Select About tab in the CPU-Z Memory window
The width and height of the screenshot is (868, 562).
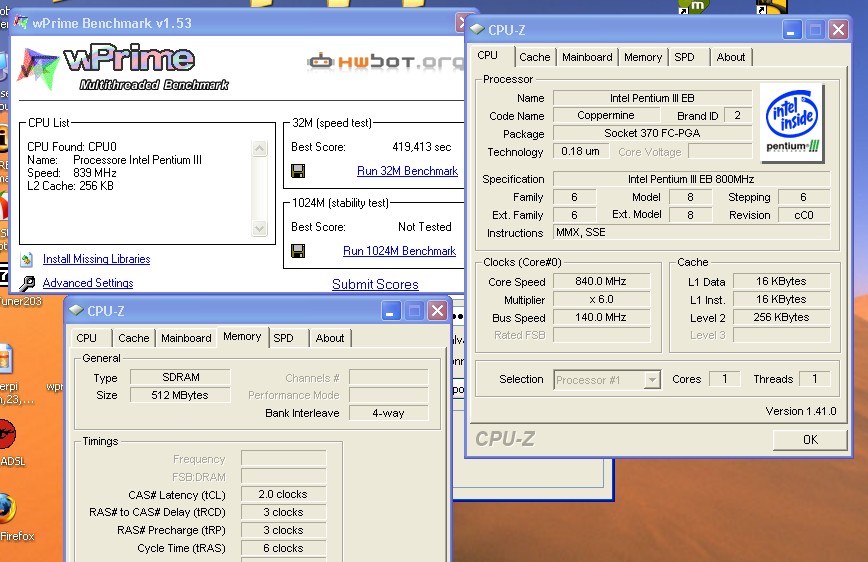click(330, 338)
